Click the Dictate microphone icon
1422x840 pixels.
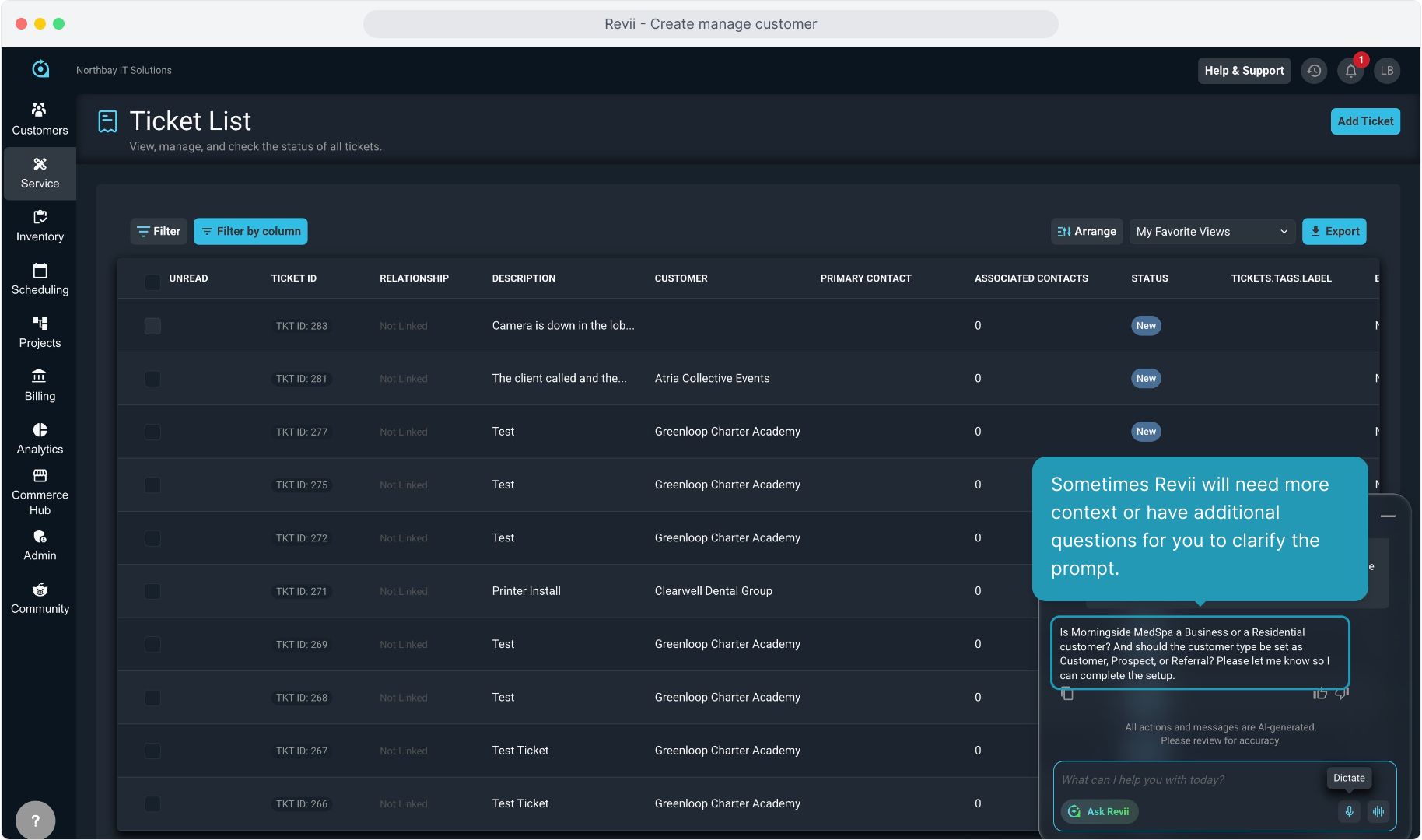pyautogui.click(x=1350, y=811)
